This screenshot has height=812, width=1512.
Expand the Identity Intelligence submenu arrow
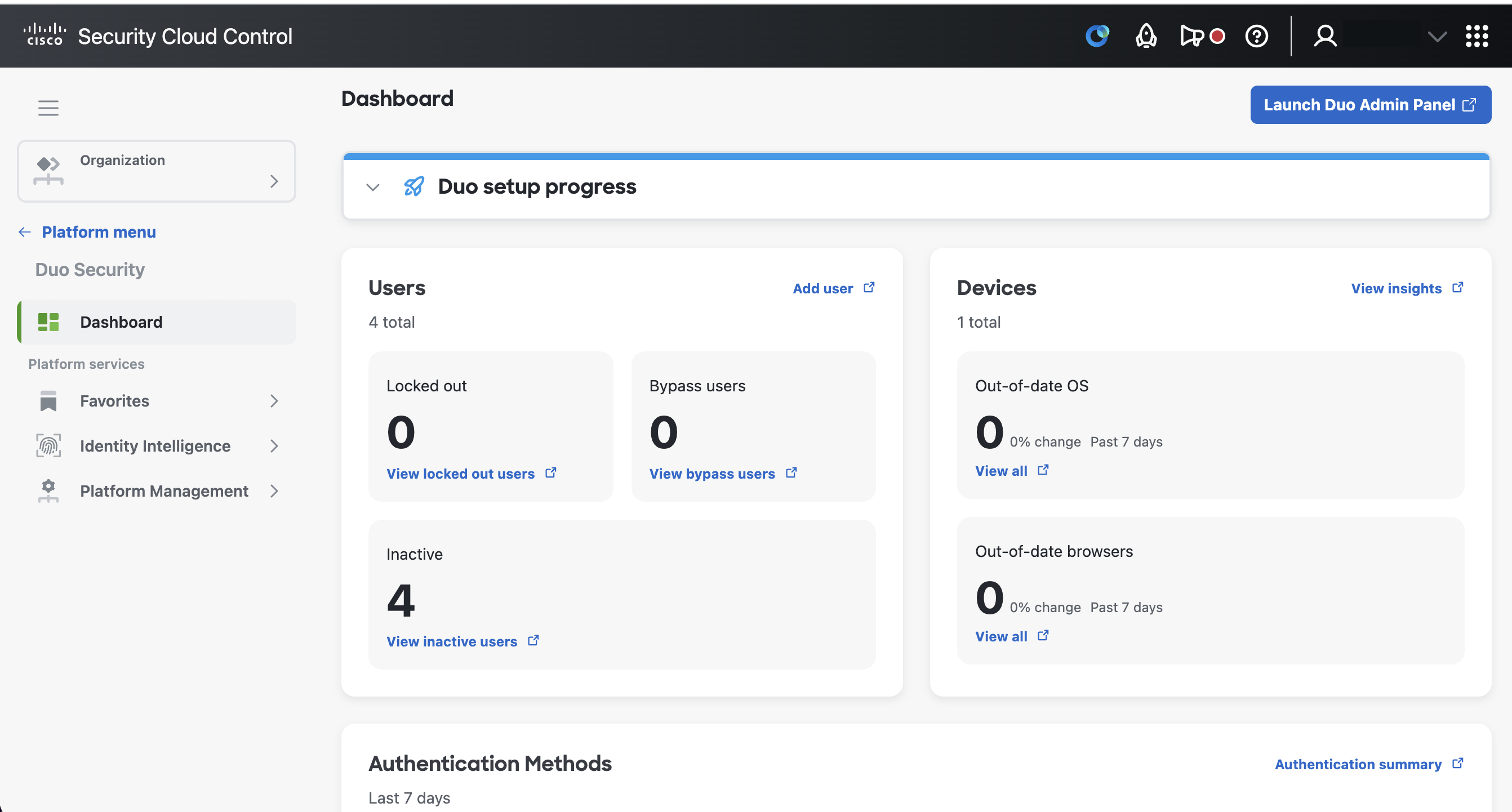274,446
